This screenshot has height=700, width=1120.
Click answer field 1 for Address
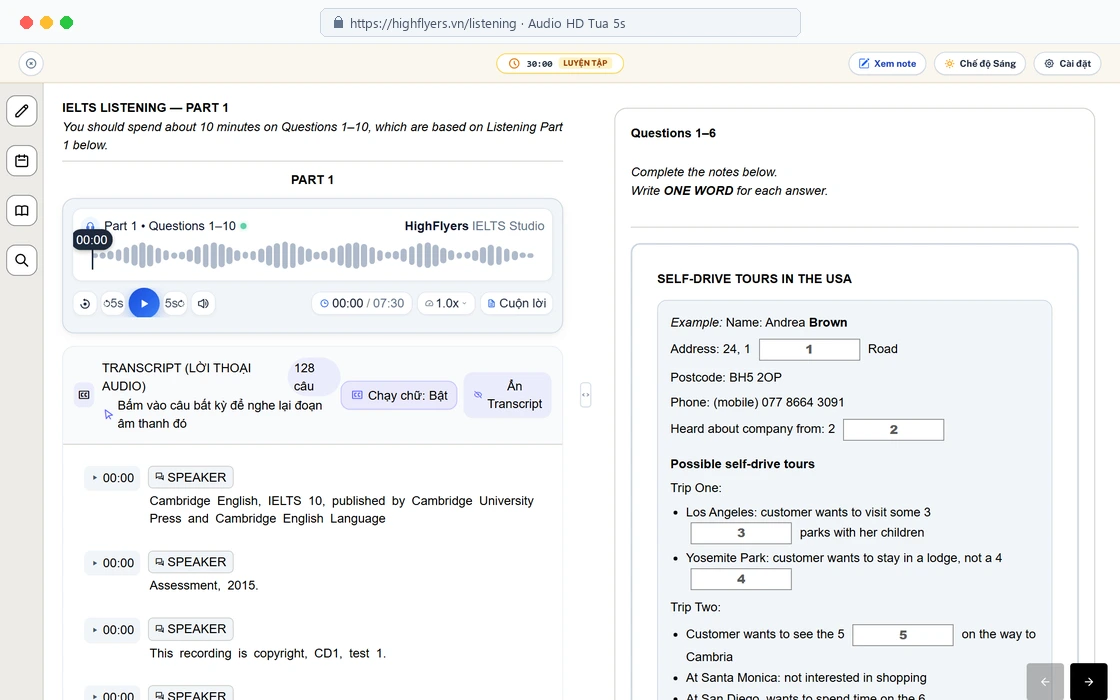point(809,349)
